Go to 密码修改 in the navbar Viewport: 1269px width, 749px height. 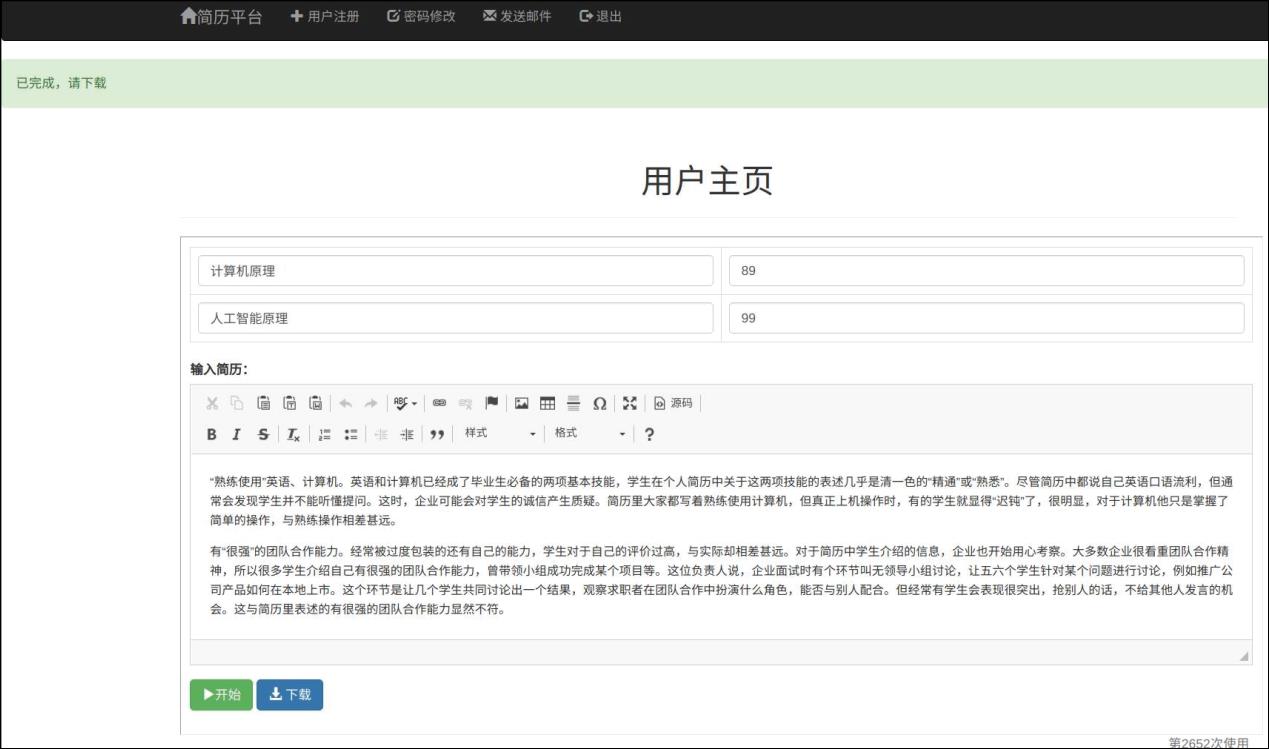coord(421,16)
